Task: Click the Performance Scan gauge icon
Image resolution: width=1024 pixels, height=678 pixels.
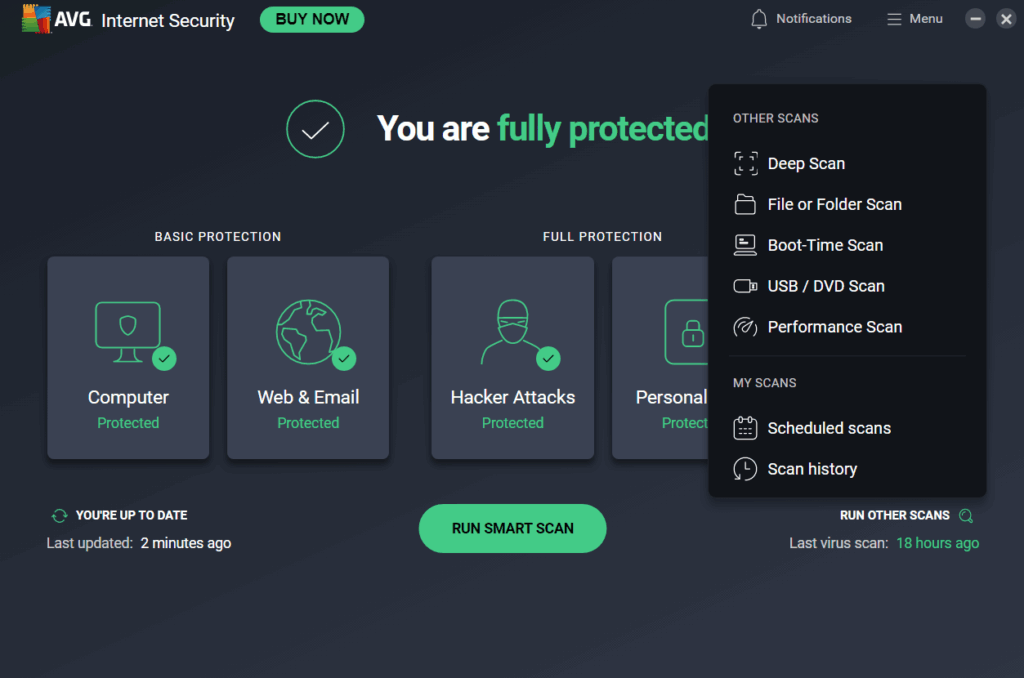Action: coord(745,327)
